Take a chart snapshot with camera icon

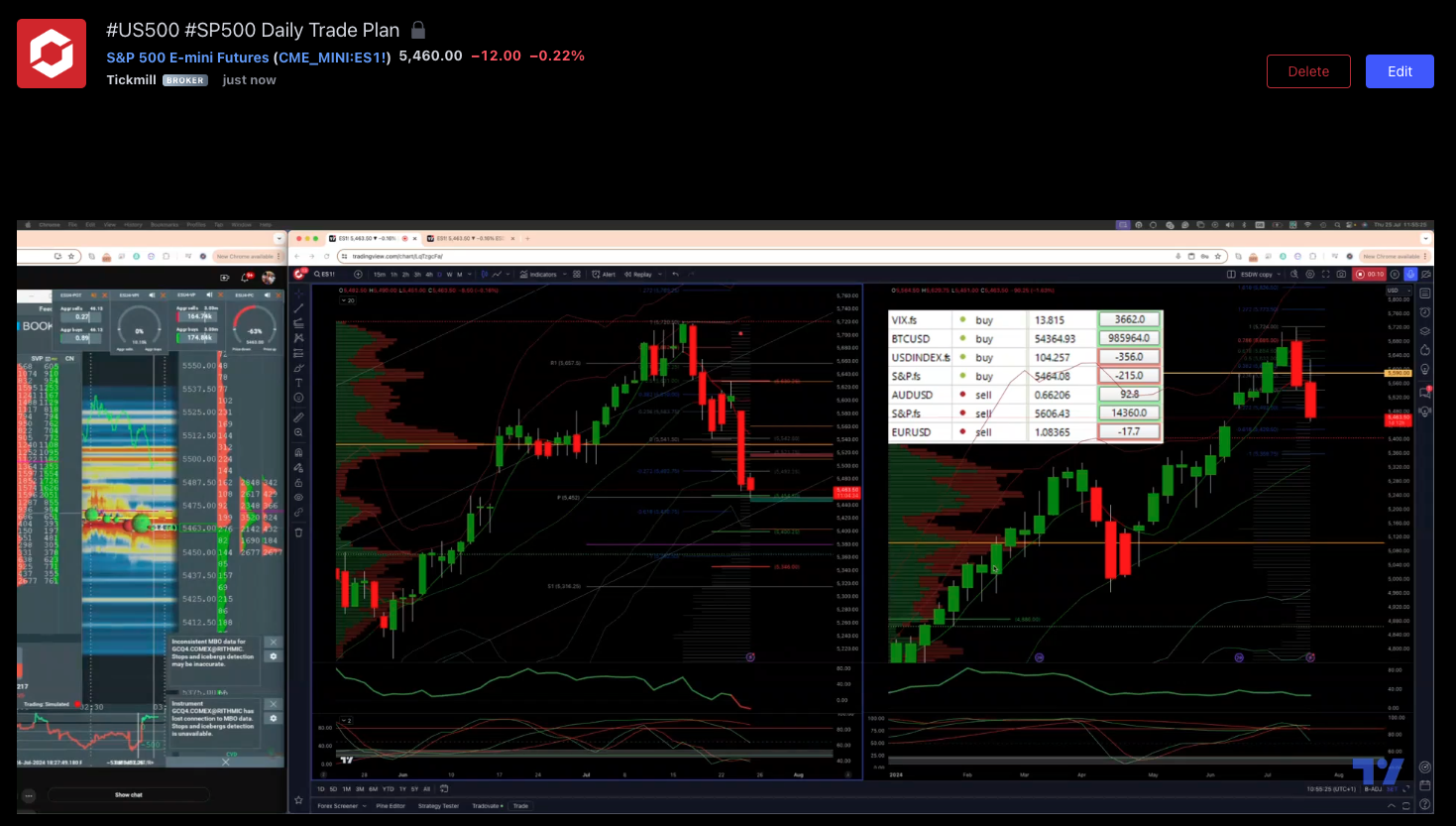(1341, 275)
